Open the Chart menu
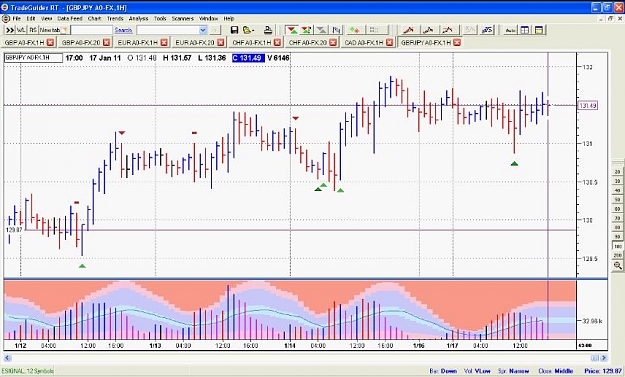625x377 pixels. tap(94, 19)
